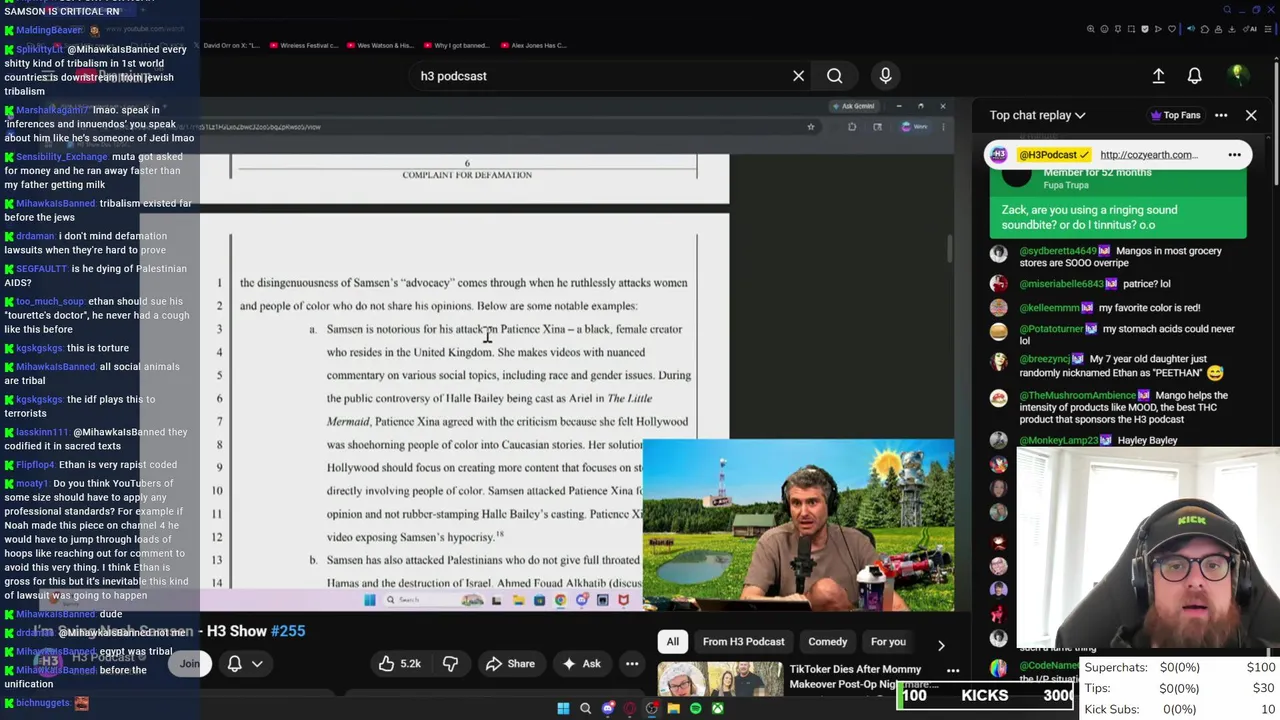Click the sidebar search icon at top right
Screen dimensions: 1280x720
(x=1228, y=10)
